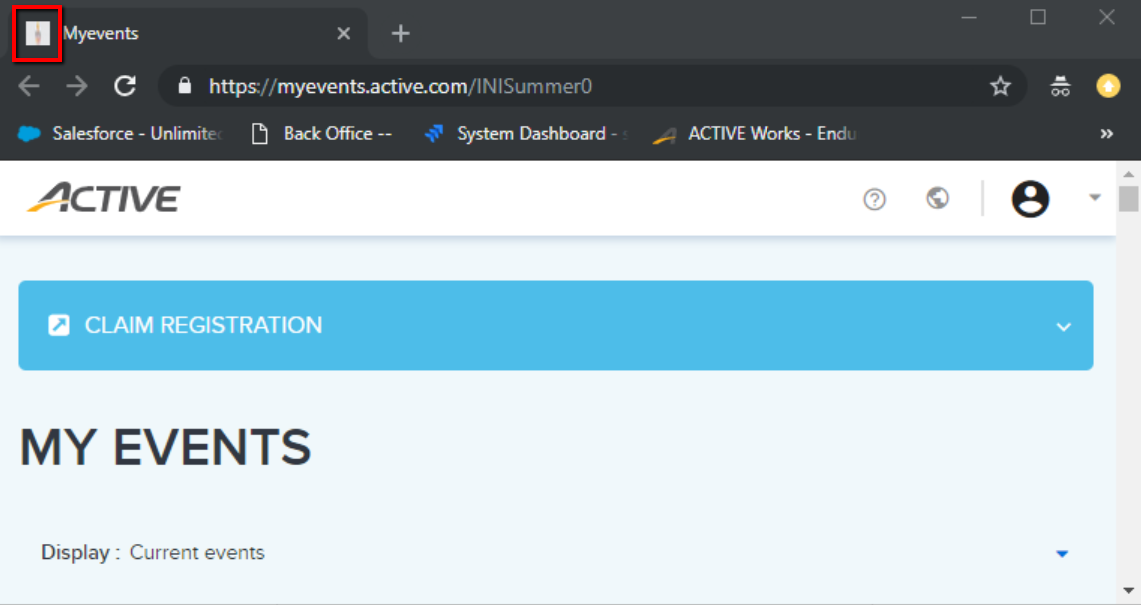Click the Claim Registration arrow icon
The height and width of the screenshot is (606, 1141).
click(59, 325)
